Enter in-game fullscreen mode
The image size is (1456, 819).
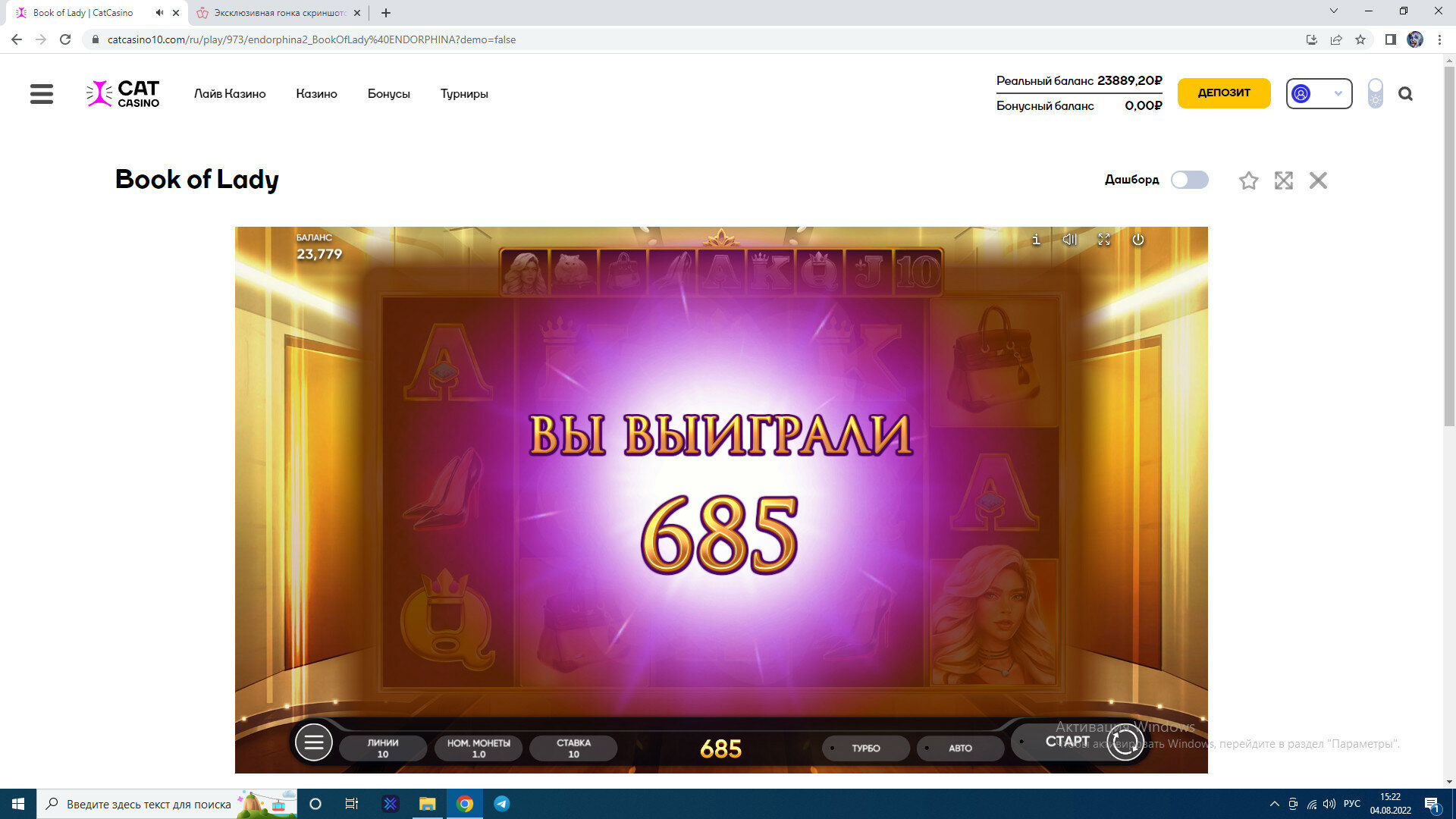pyautogui.click(x=1104, y=240)
